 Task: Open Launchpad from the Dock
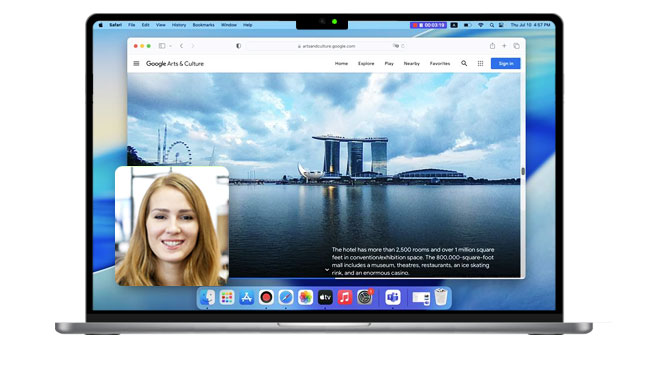227,297
